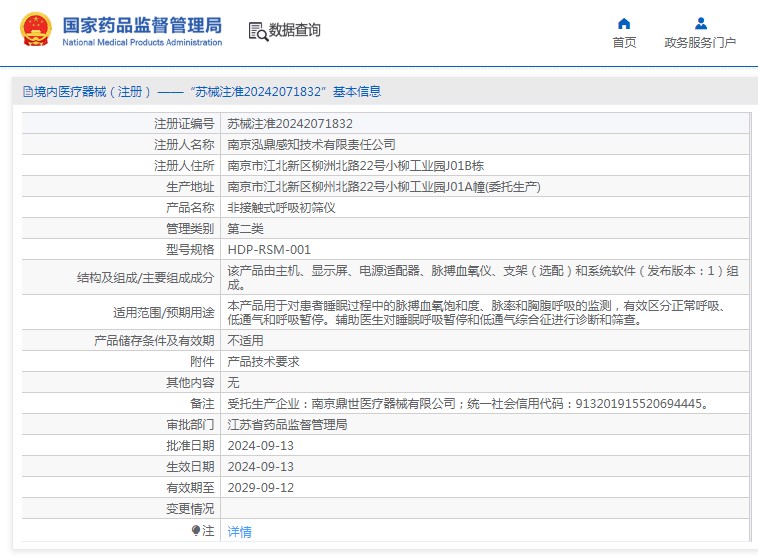The width and height of the screenshot is (758, 559).
Task: Select expiry date 2029-09-12
Action: [261, 487]
